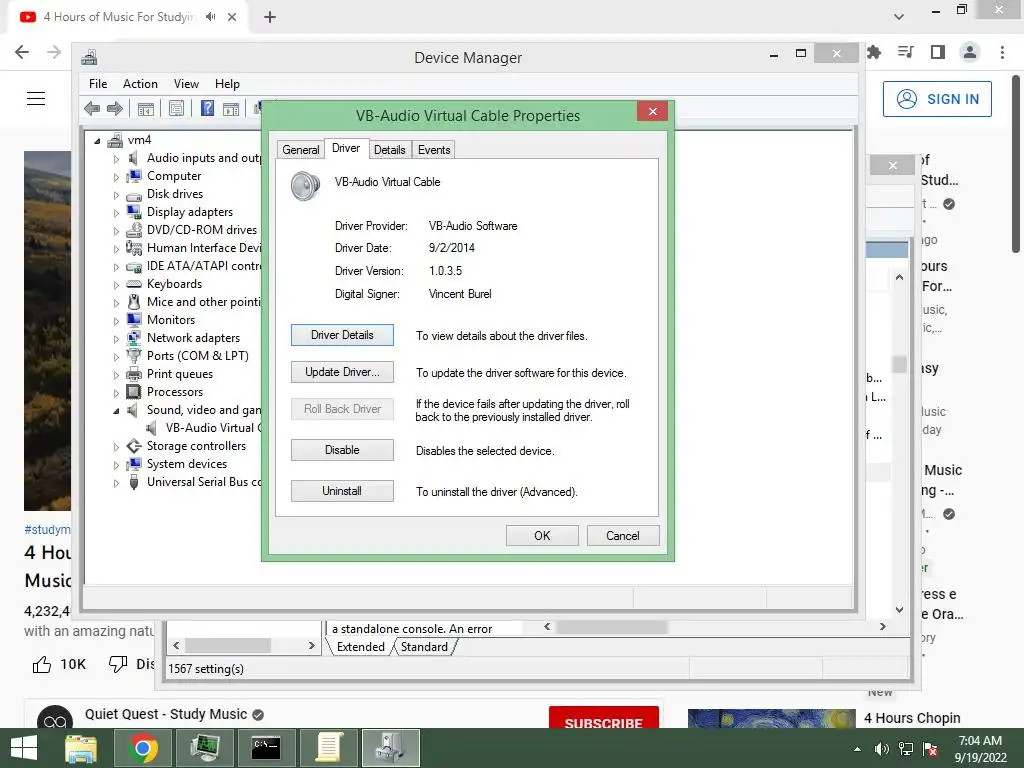The height and width of the screenshot is (768, 1024).
Task: Open Chrome's media control icon
Action: [906, 52]
